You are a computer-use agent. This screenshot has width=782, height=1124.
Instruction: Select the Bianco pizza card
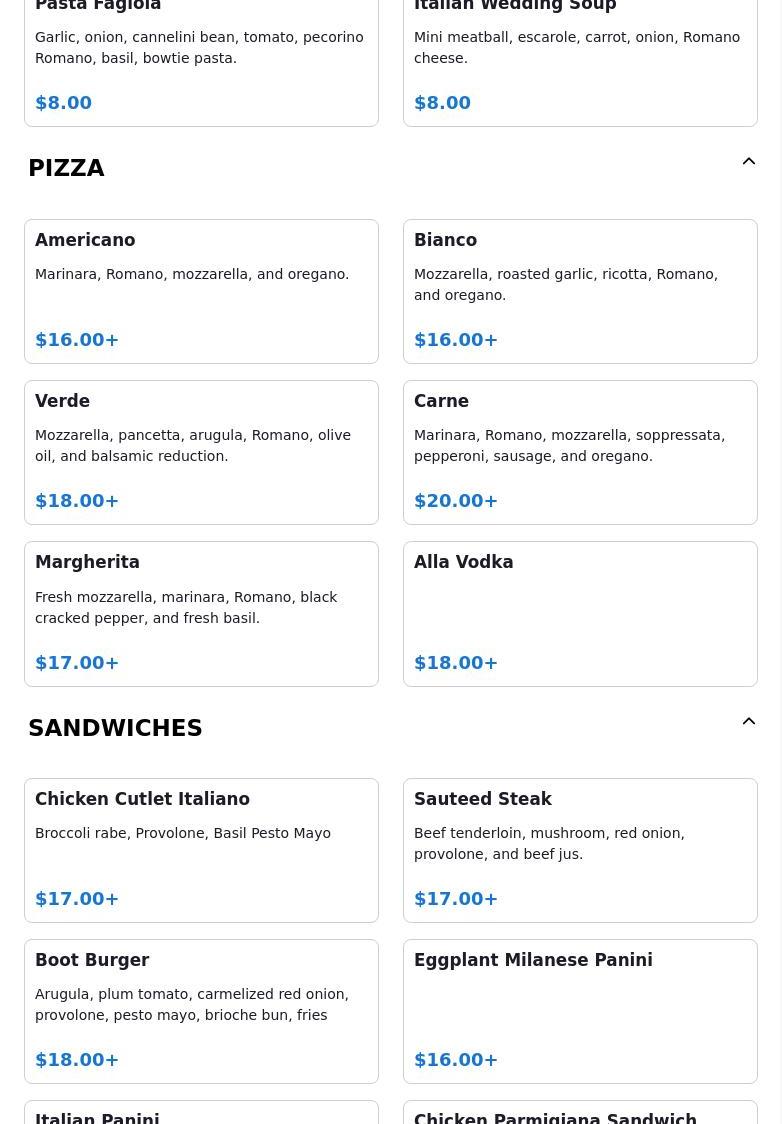tap(580, 292)
